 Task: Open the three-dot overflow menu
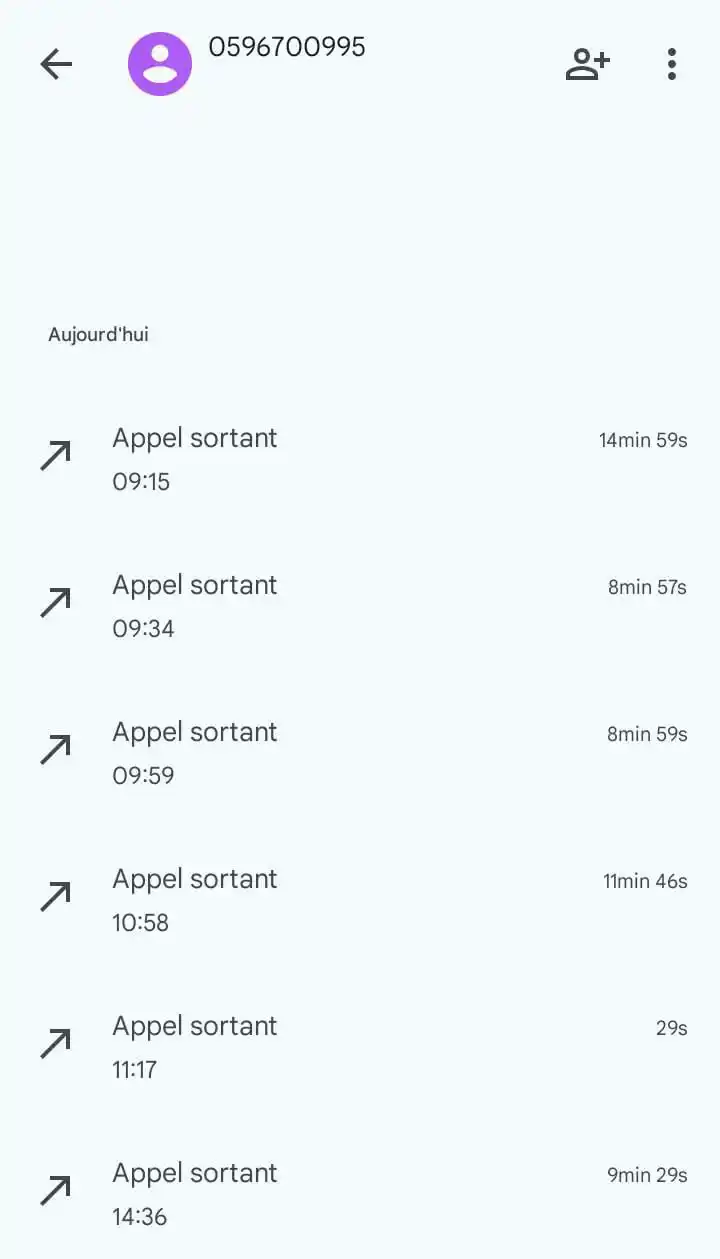pos(672,64)
